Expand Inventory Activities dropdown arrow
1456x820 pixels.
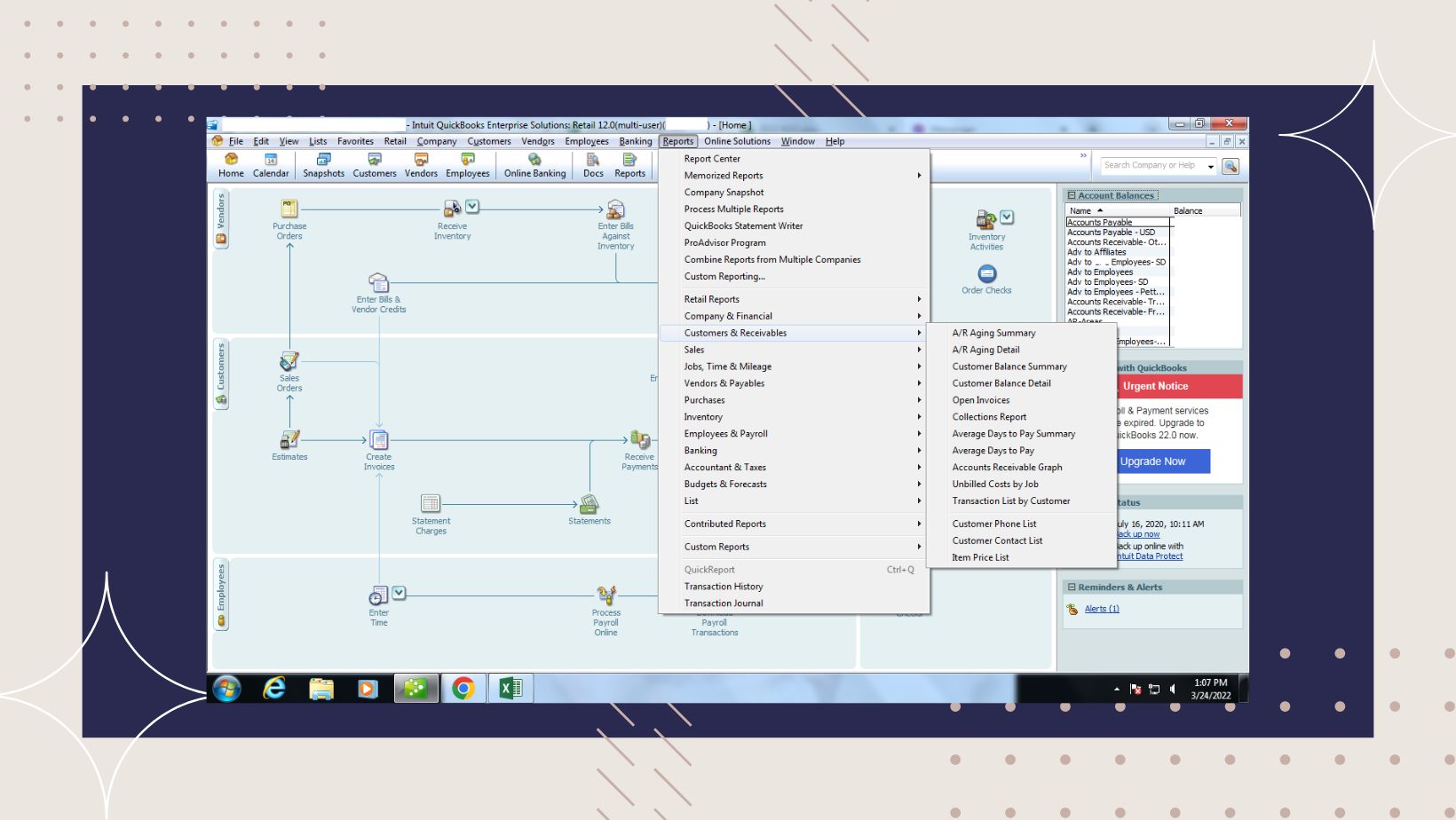tap(1007, 217)
